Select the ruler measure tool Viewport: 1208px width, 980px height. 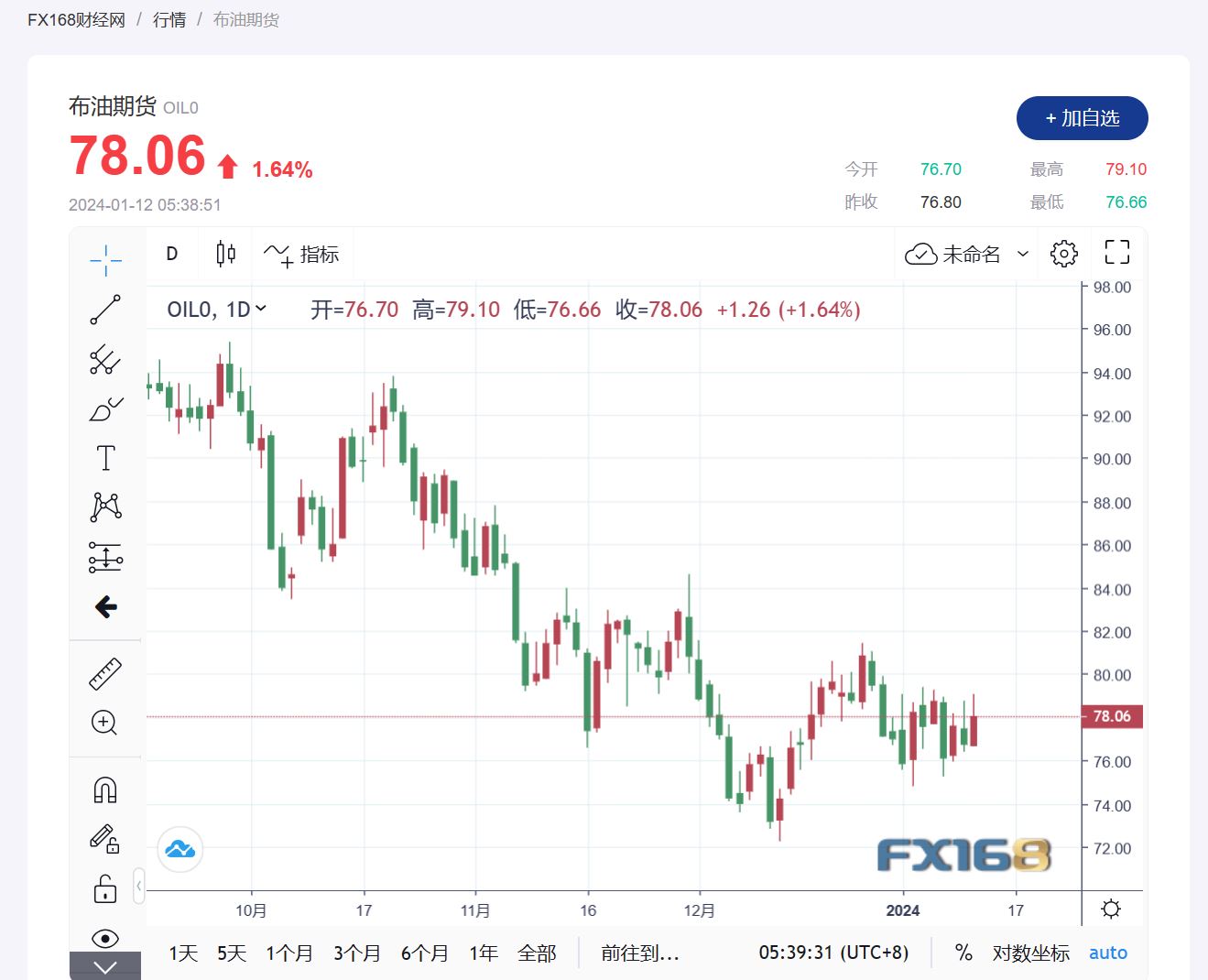[105, 673]
